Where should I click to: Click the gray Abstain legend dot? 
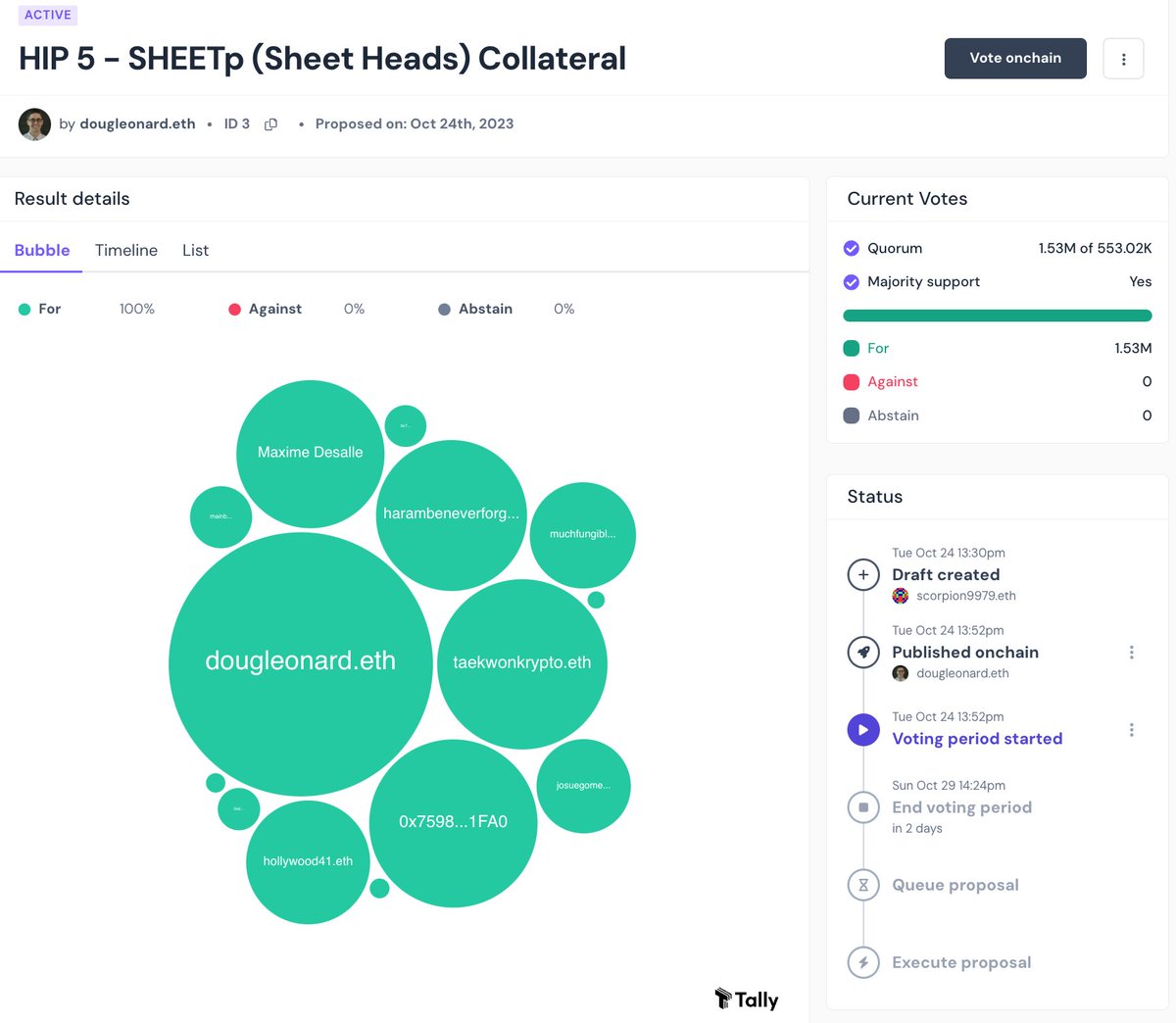tap(444, 310)
